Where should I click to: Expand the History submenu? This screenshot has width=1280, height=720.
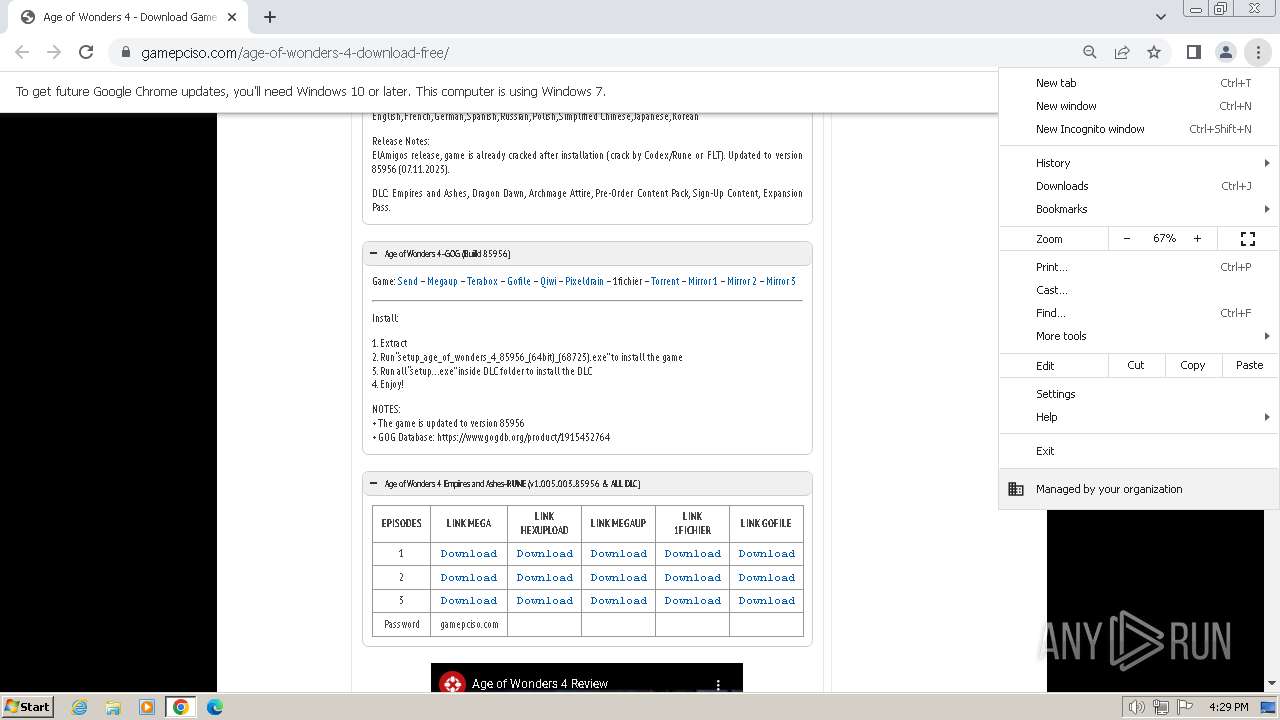click(x=1139, y=163)
